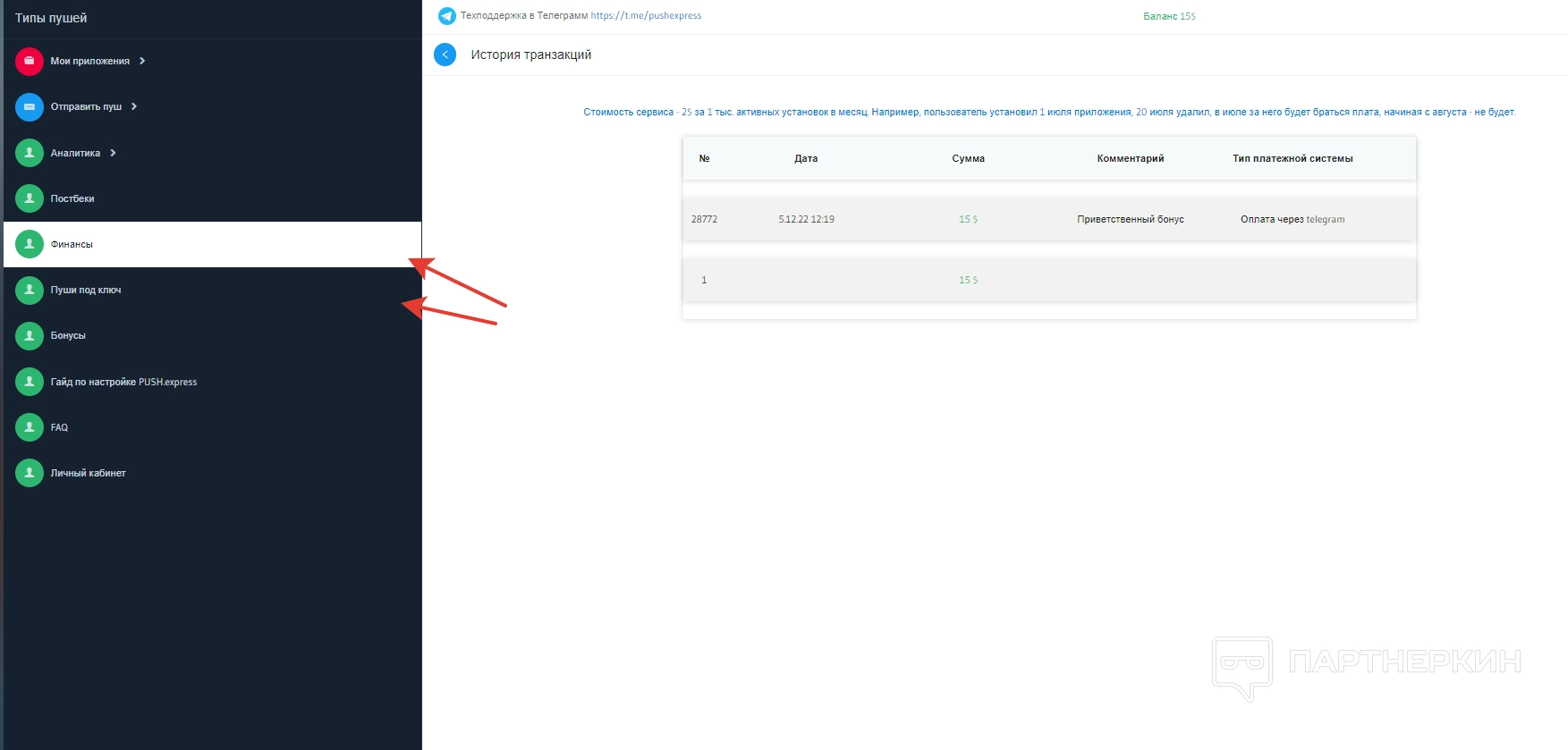Click the Стоимость сервиса pricing note
Viewport: 1568px width, 750px height.
coord(1049,112)
